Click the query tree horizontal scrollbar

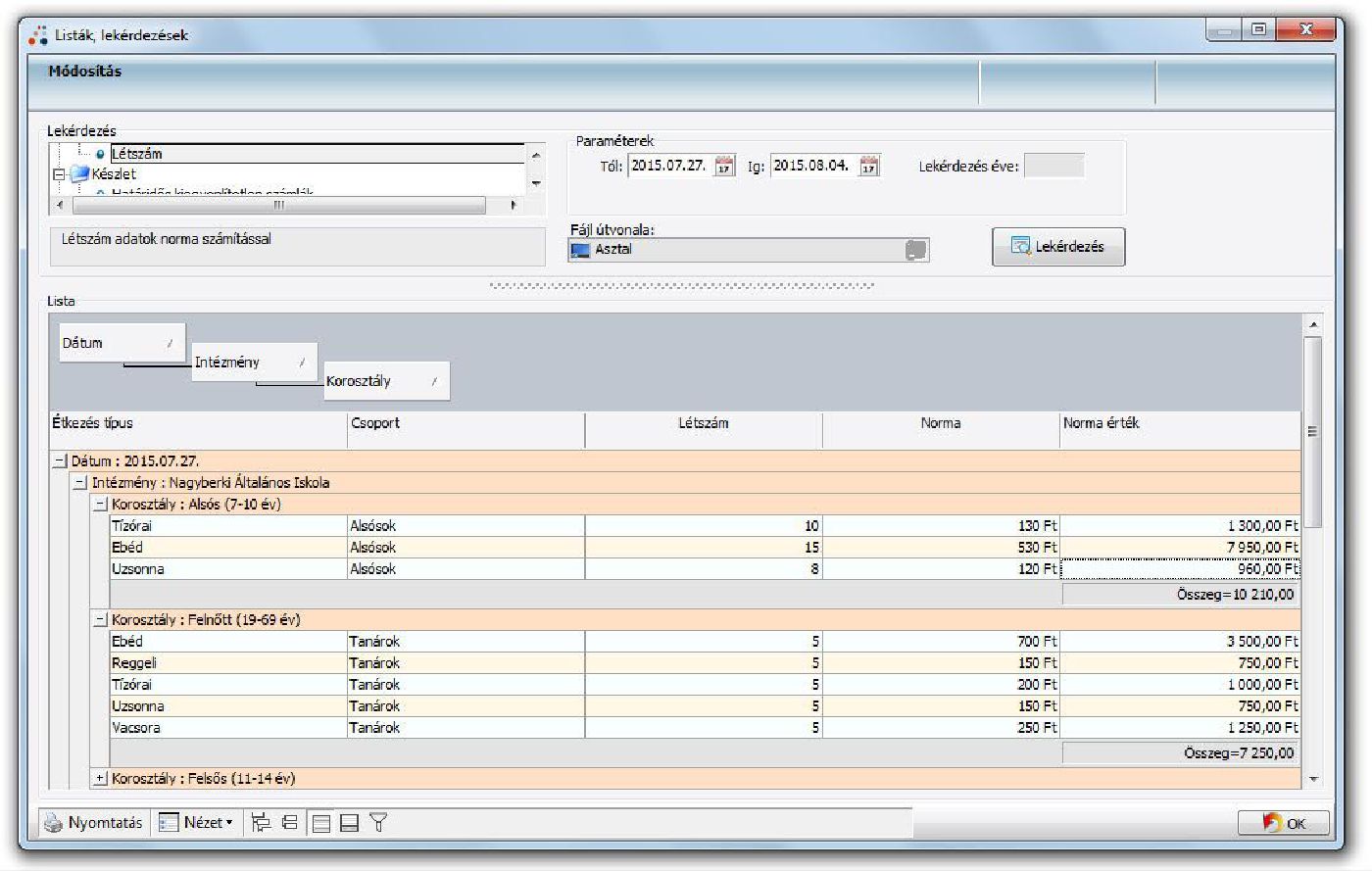(279, 205)
